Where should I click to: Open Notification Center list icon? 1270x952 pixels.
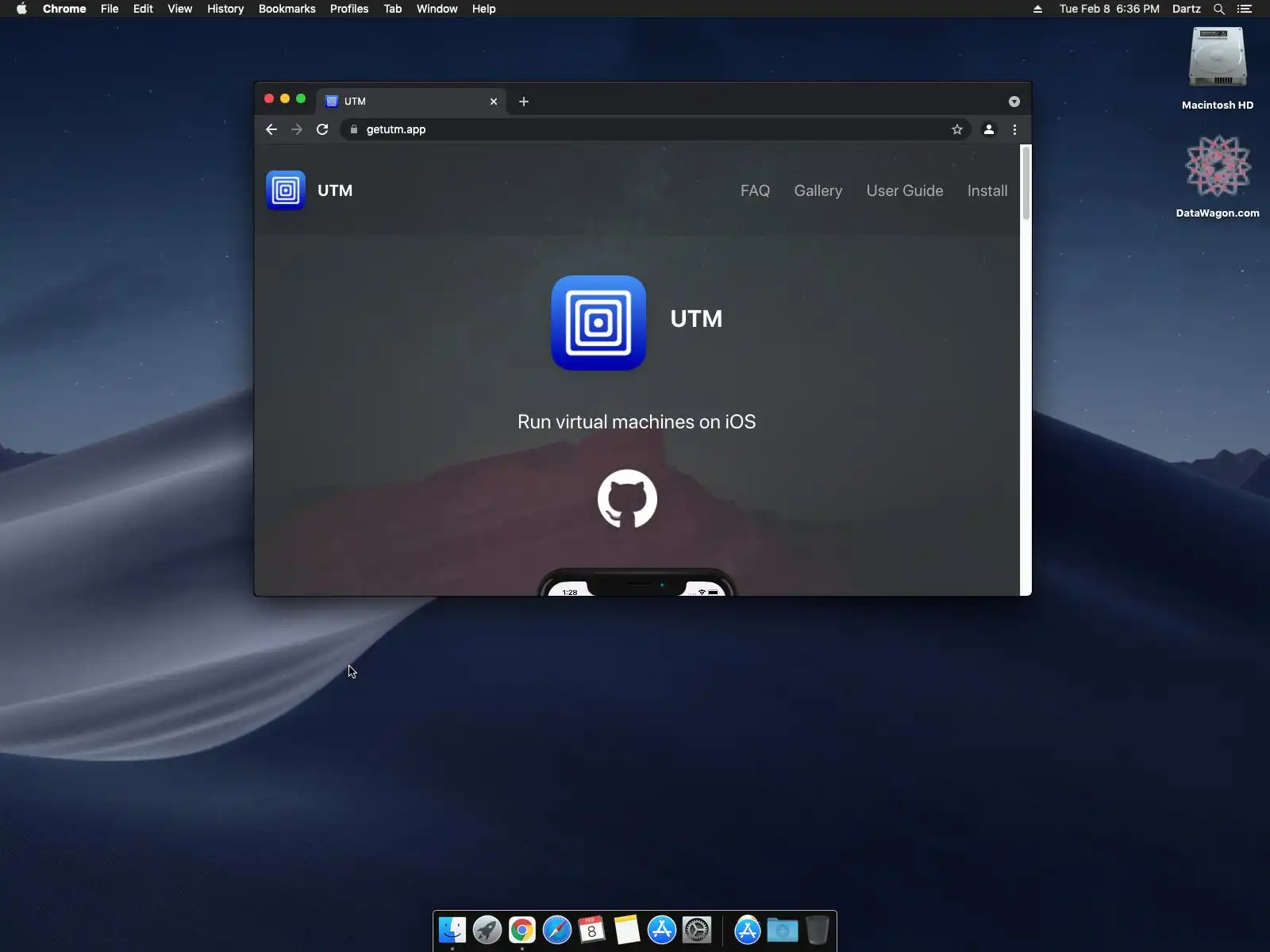click(1245, 9)
